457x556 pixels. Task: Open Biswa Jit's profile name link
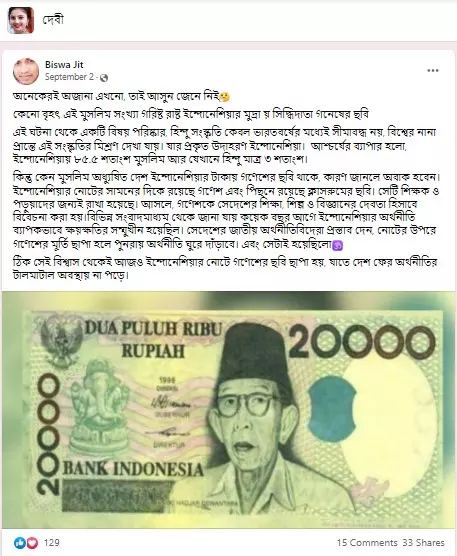click(x=64, y=65)
